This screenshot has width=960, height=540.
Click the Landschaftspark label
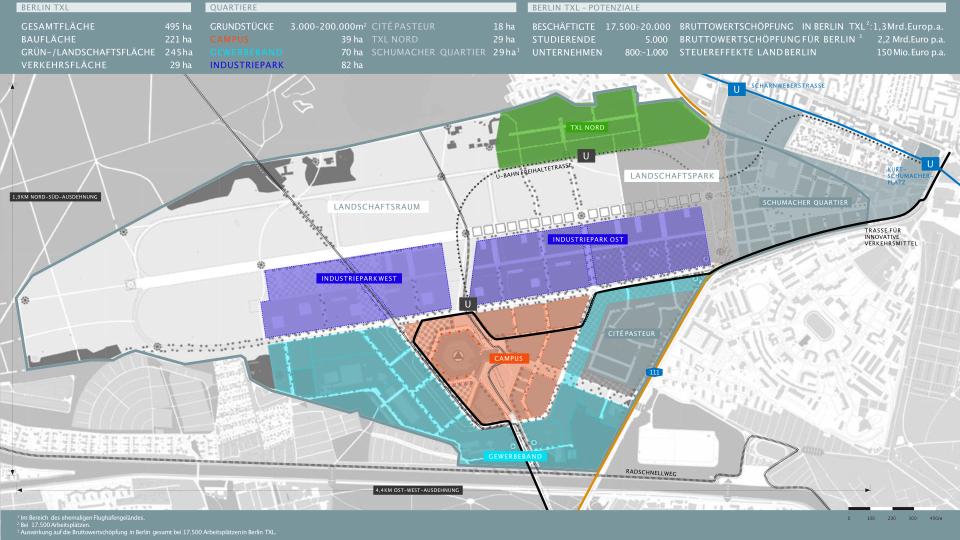click(x=671, y=176)
